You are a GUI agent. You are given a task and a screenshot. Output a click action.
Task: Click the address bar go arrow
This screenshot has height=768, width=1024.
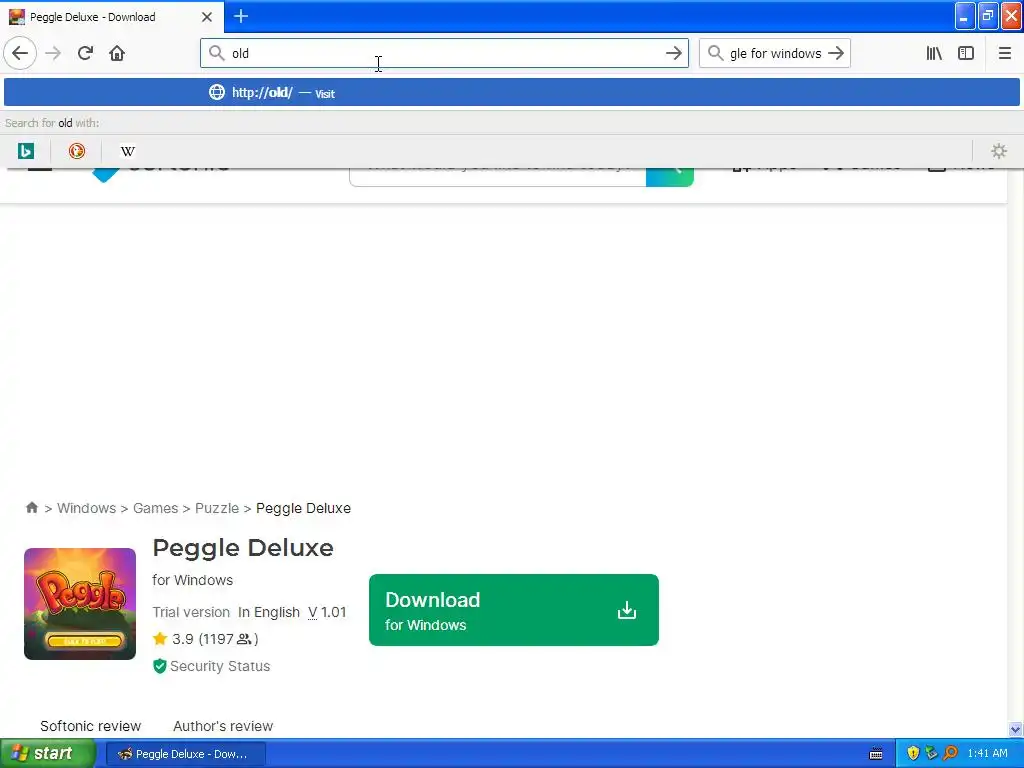tap(673, 53)
